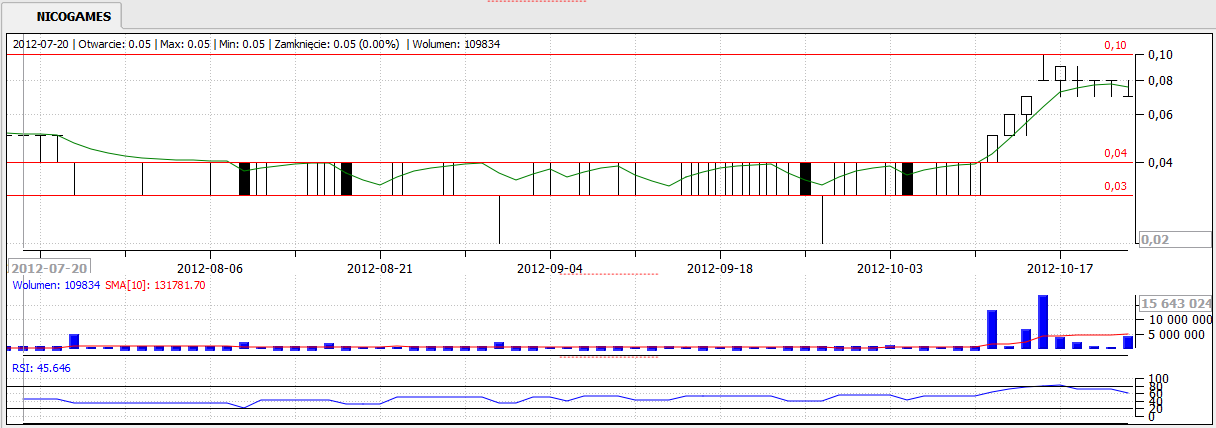Click the 15 643 024 volume value box
1216x428 pixels.
1176,304
